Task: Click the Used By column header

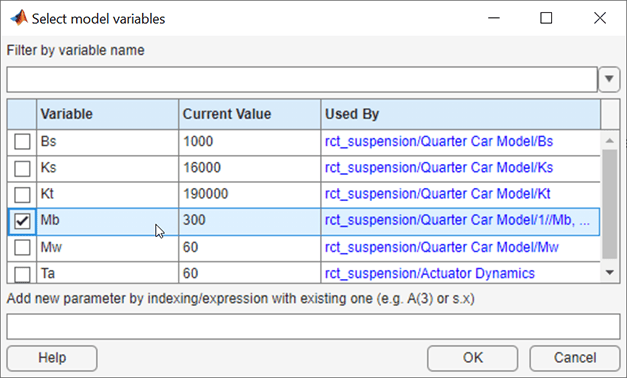Action: 460,114
